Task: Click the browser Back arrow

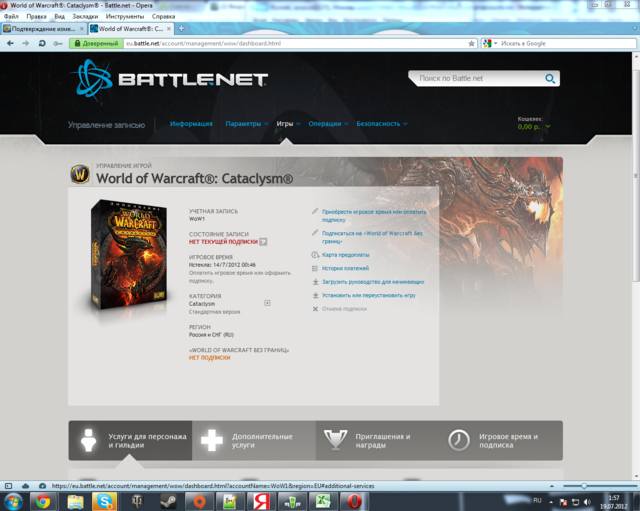Action: point(10,43)
